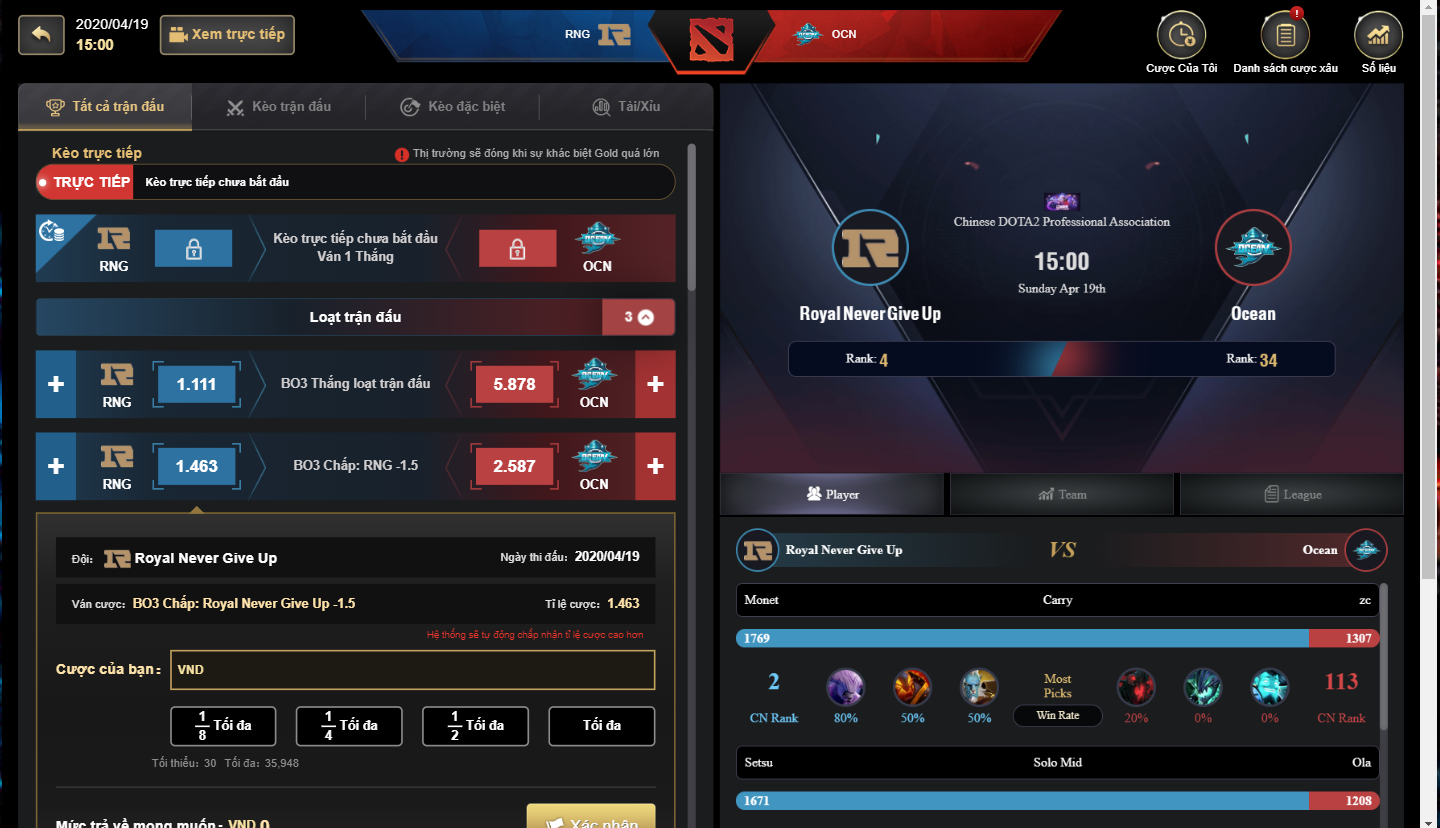Choose the 1/2 Tối đa stake button
Image resolution: width=1440 pixels, height=828 pixels.
click(476, 726)
